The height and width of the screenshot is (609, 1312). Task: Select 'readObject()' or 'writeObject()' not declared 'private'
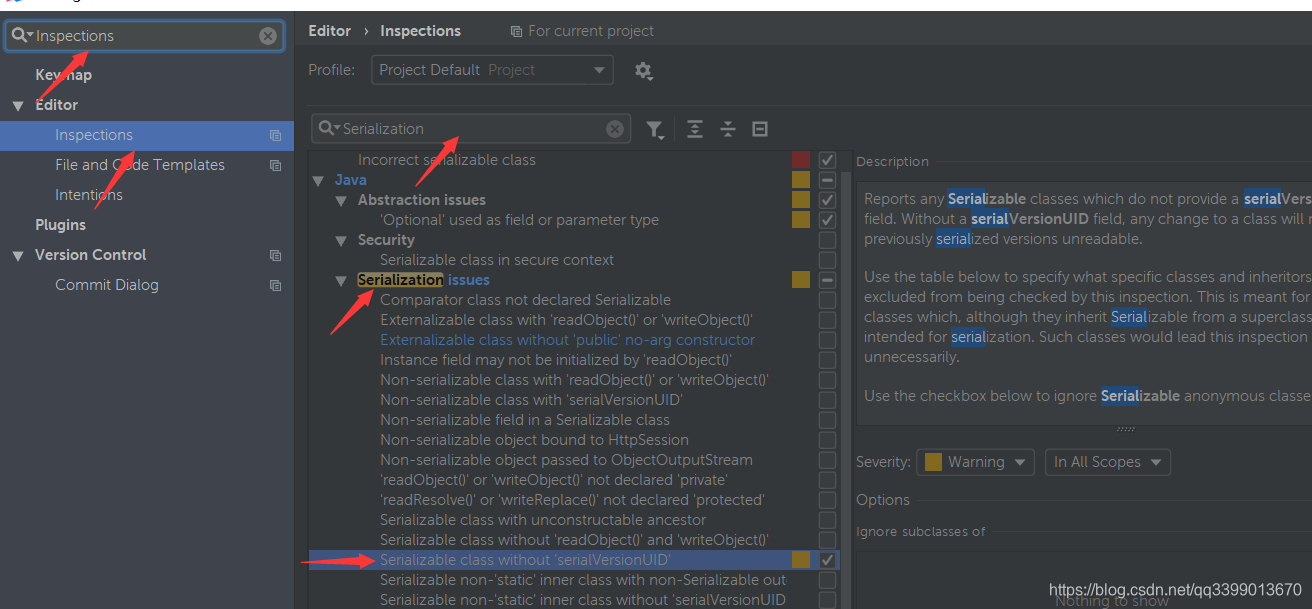[555, 480]
